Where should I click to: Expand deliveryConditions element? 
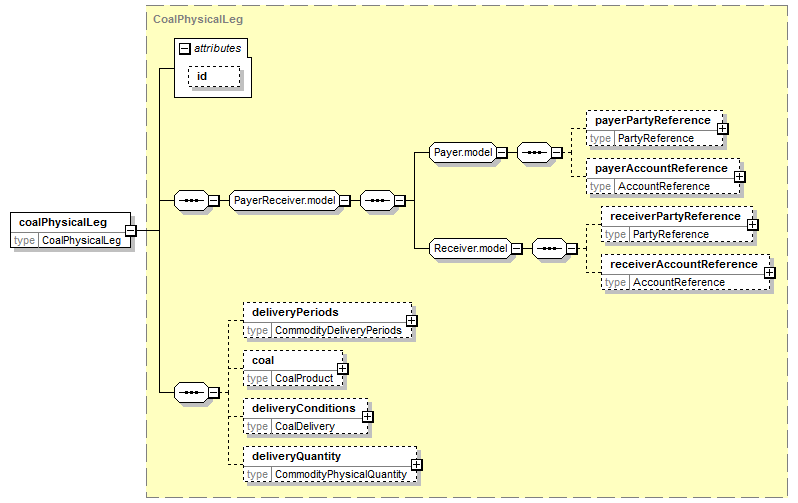[367, 417]
